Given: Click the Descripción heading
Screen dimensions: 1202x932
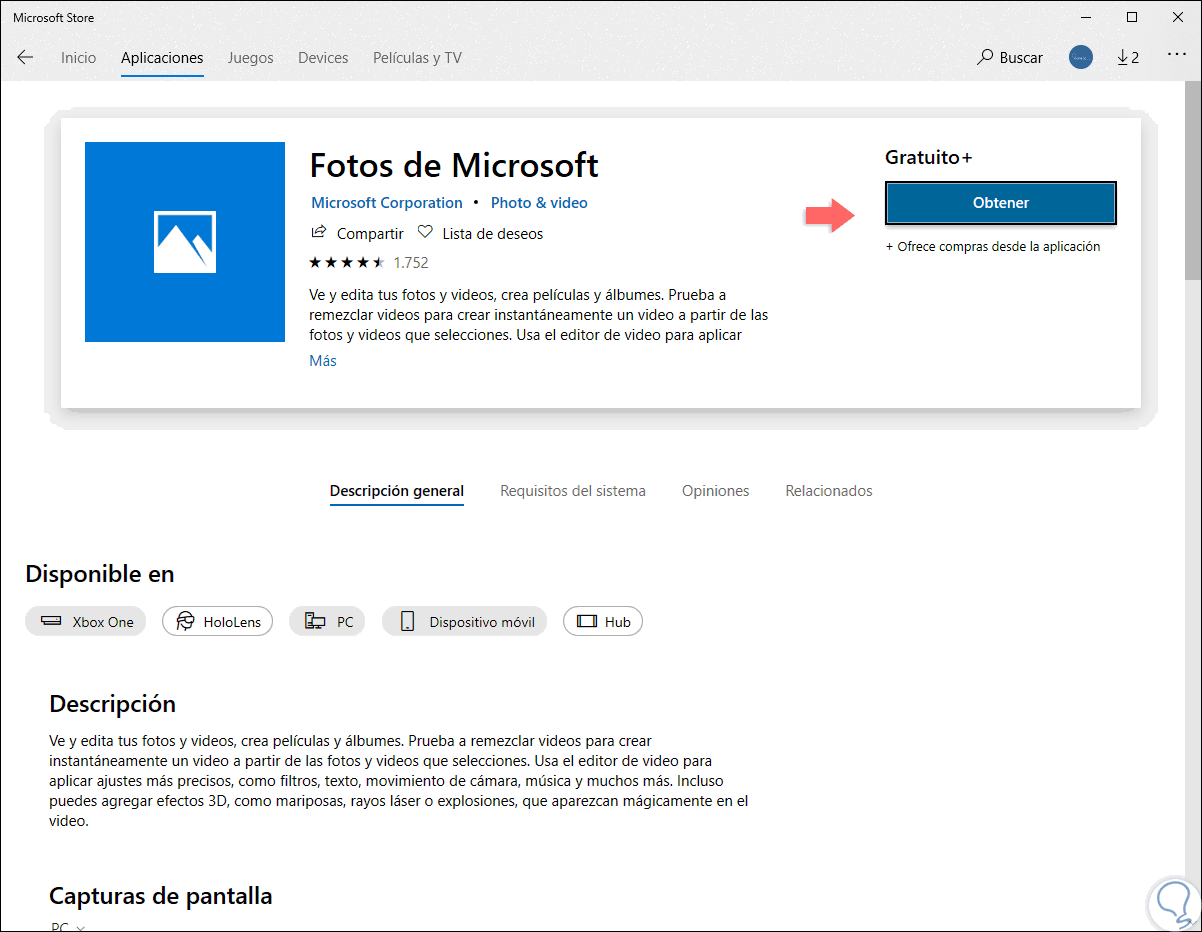Looking at the screenshot, I should 113,704.
